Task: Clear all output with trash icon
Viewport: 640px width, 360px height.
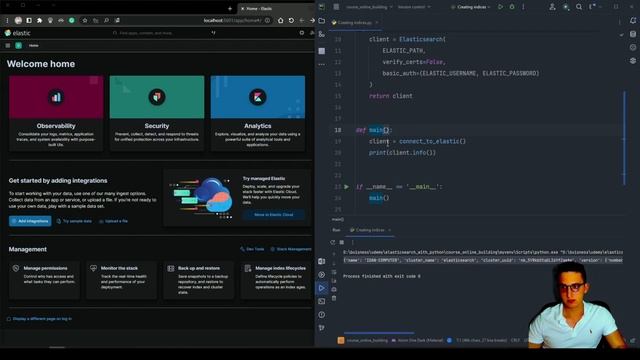Action: pos(334,298)
